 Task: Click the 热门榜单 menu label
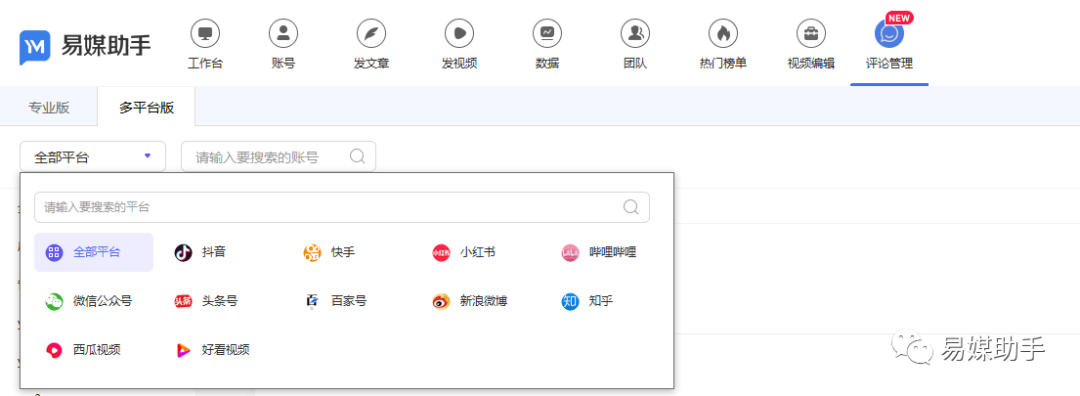point(723,64)
